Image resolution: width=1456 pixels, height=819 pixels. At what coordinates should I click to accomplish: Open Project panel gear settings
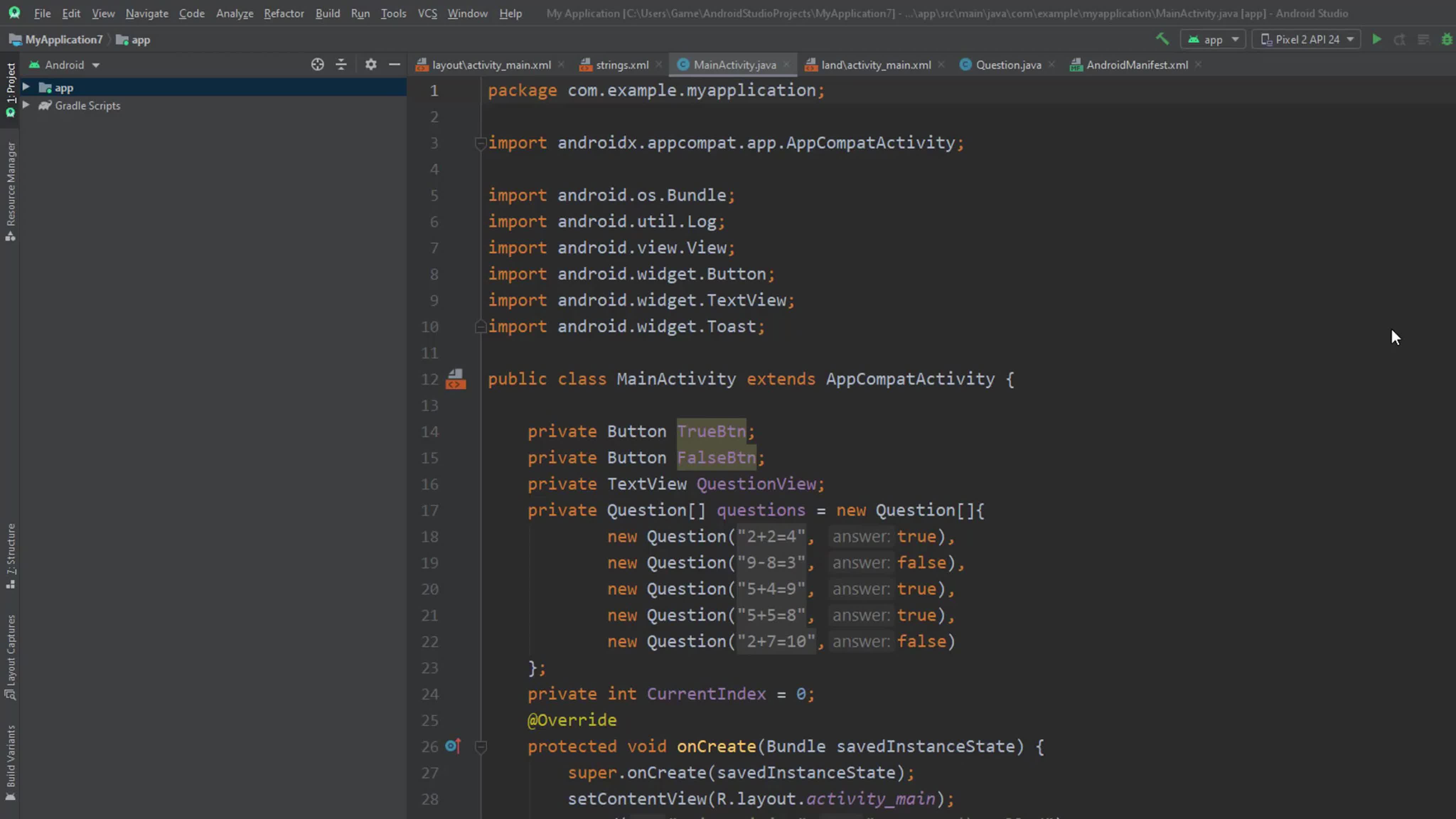371,65
